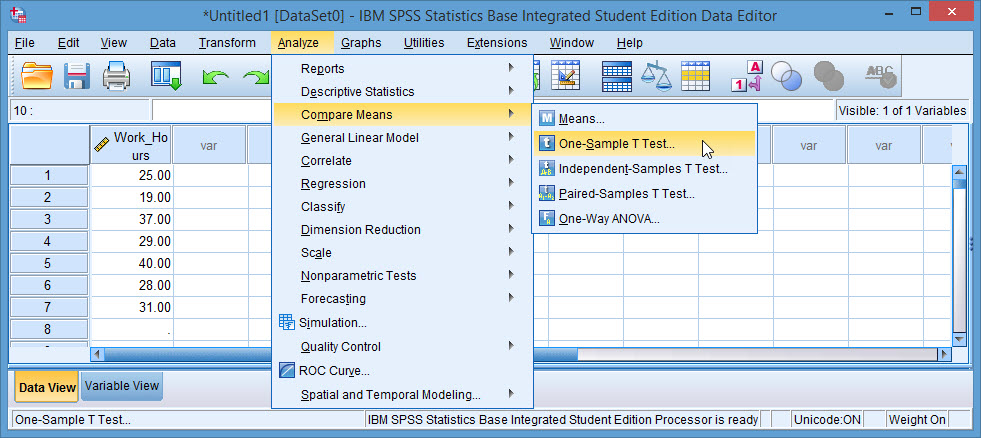Click the cell containing 37.00

click(x=132, y=219)
